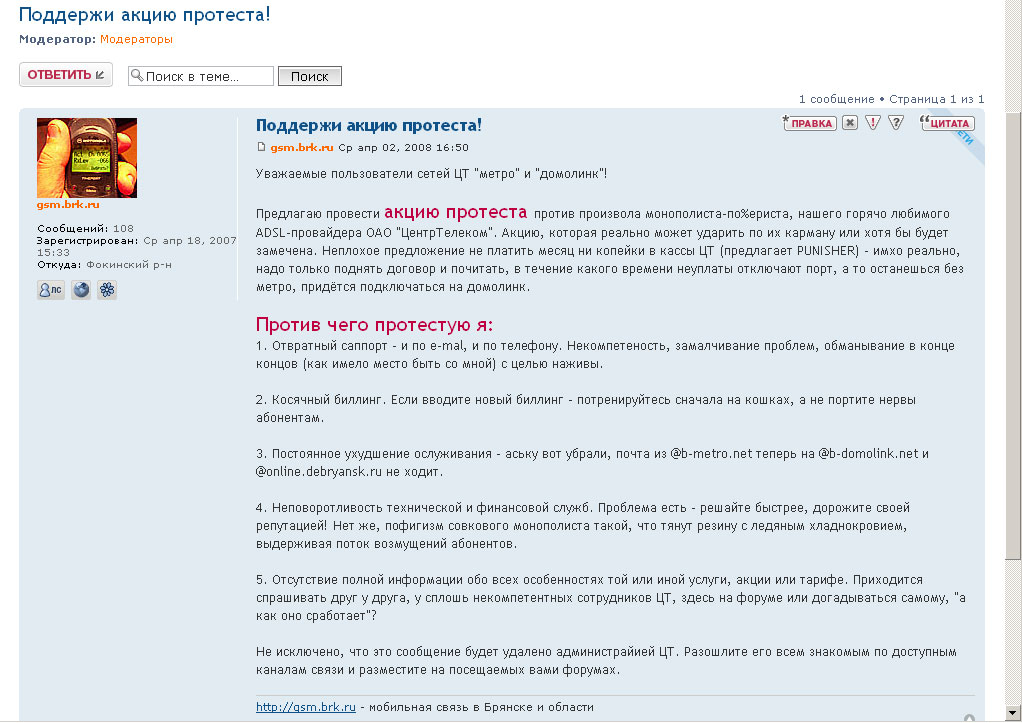Follow the http://gsm.brk.ru signature link
This screenshot has height=723, width=1022.
[x=306, y=707]
